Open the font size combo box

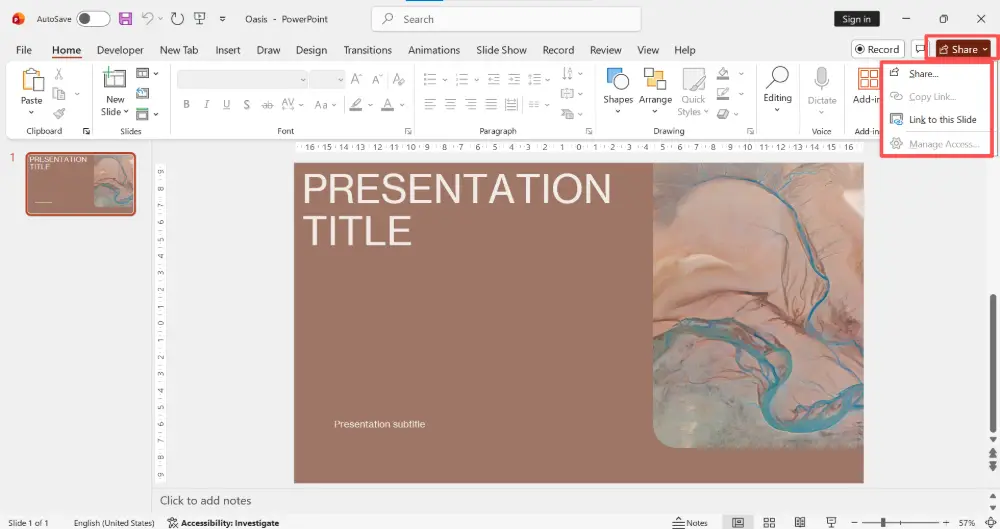327,79
